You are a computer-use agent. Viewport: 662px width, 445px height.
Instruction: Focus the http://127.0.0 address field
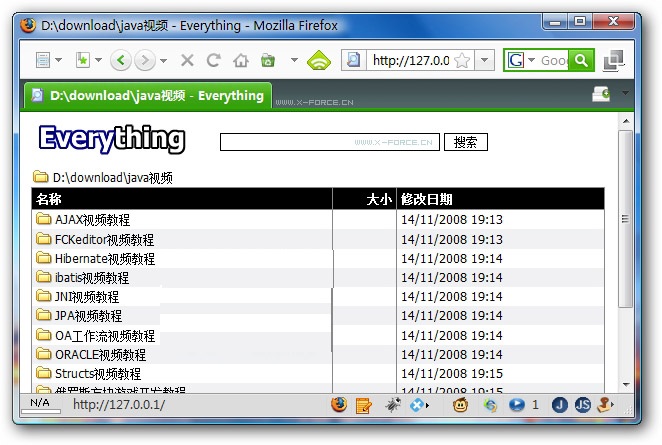click(411, 60)
